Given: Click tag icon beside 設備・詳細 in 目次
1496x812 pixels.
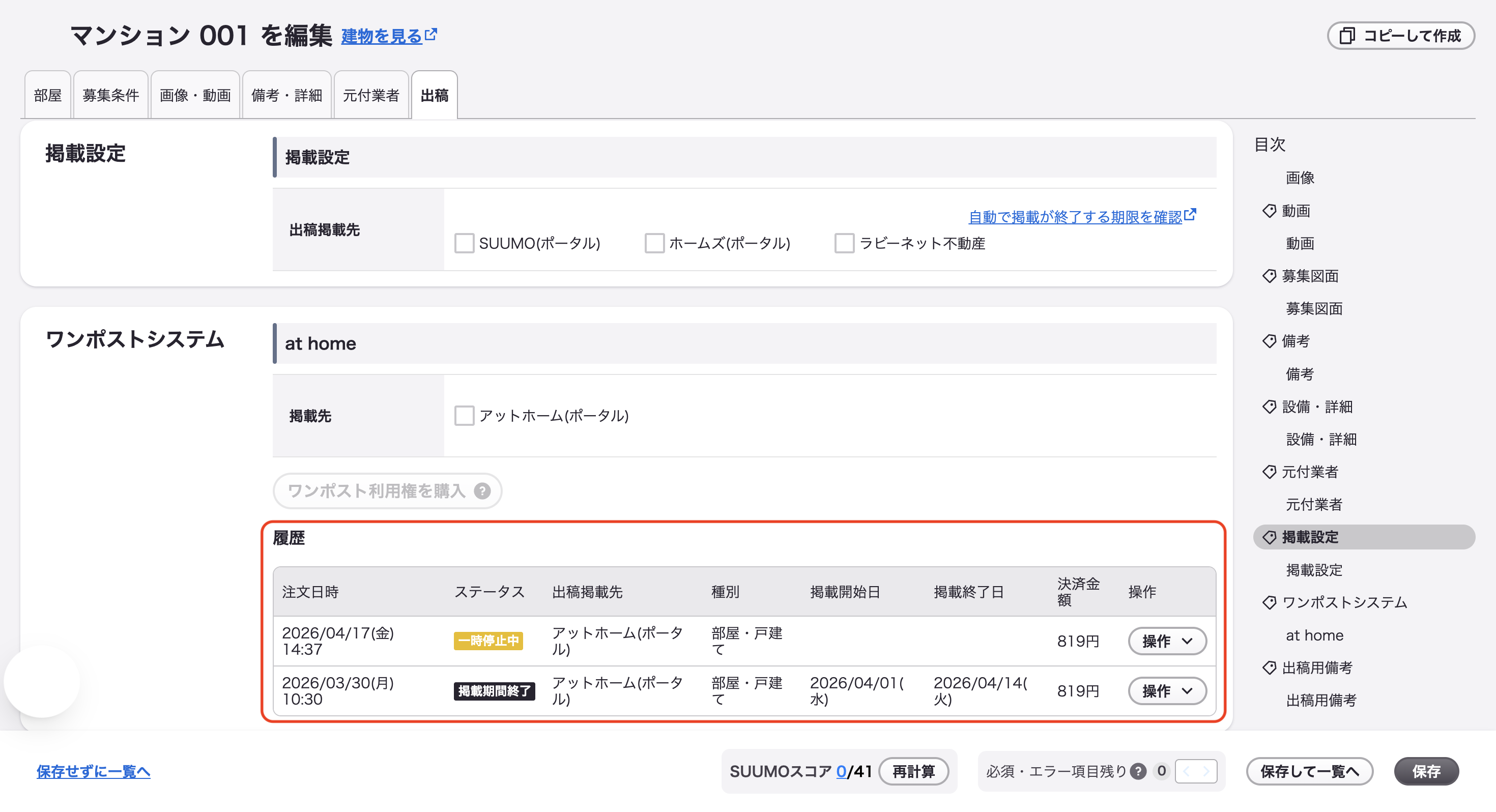Looking at the screenshot, I should point(1270,407).
